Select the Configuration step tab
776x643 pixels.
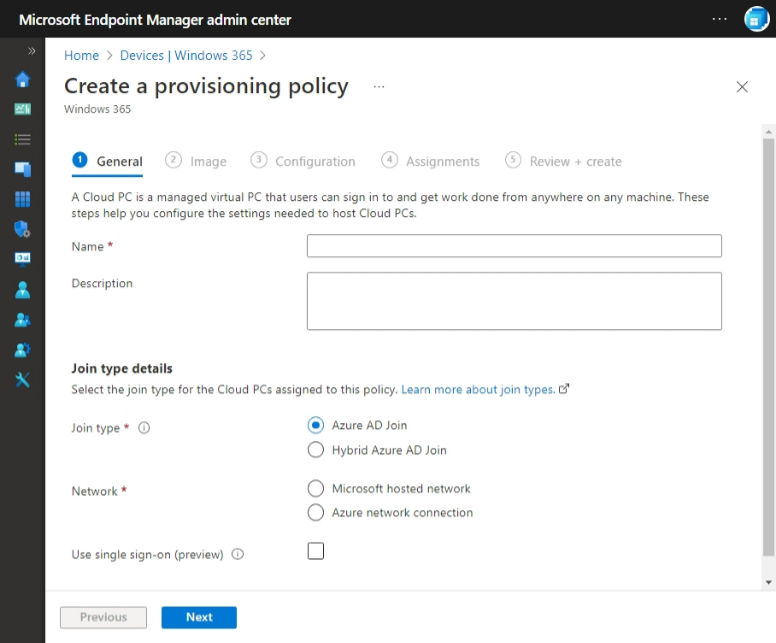[303, 161]
